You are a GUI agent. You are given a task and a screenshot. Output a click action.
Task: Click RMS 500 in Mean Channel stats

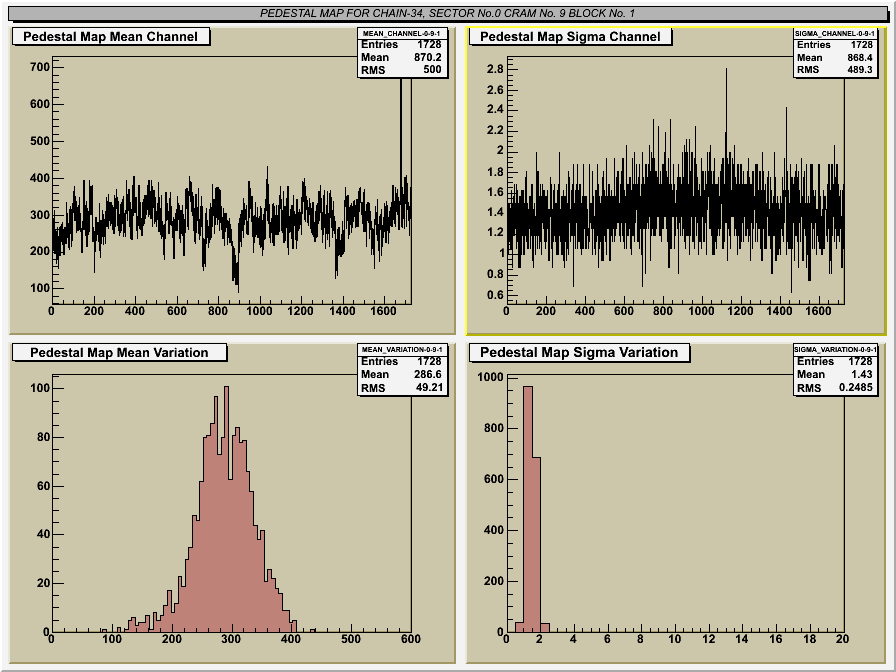401,70
